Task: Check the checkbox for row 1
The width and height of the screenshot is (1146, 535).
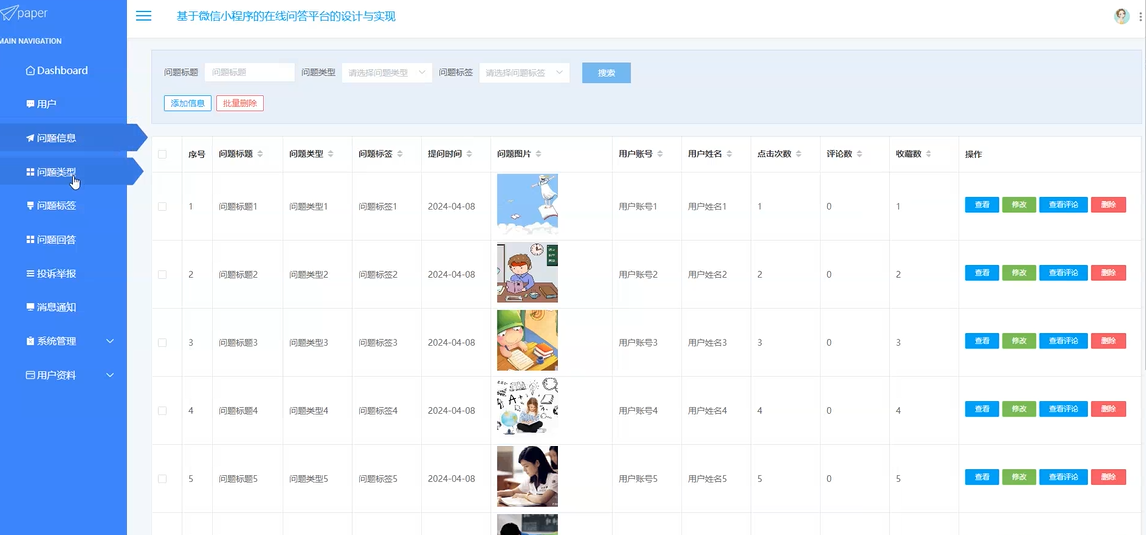Action: point(162,206)
